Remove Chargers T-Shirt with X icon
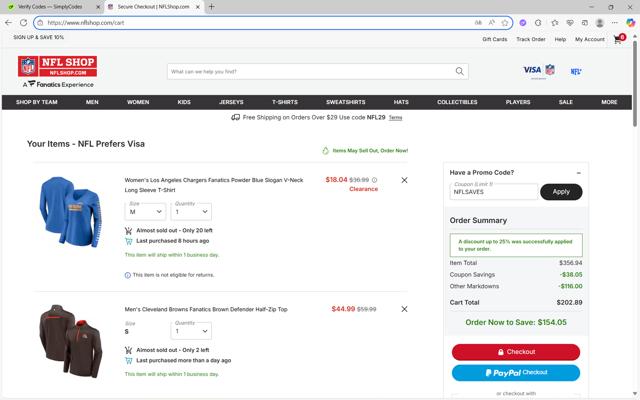 click(404, 180)
